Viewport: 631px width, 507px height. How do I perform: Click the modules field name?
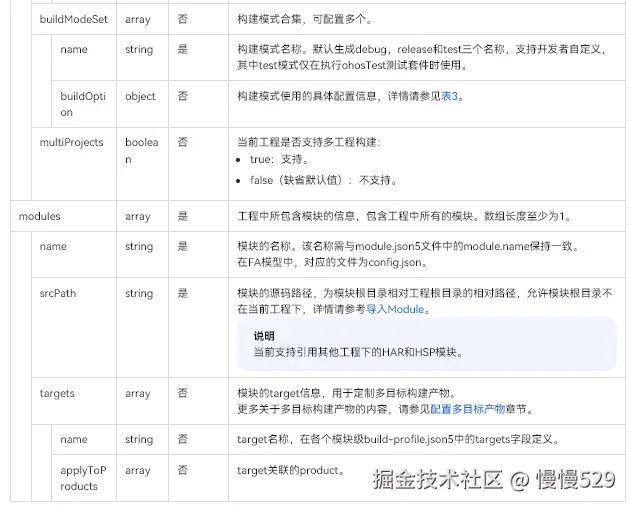pos(39,216)
